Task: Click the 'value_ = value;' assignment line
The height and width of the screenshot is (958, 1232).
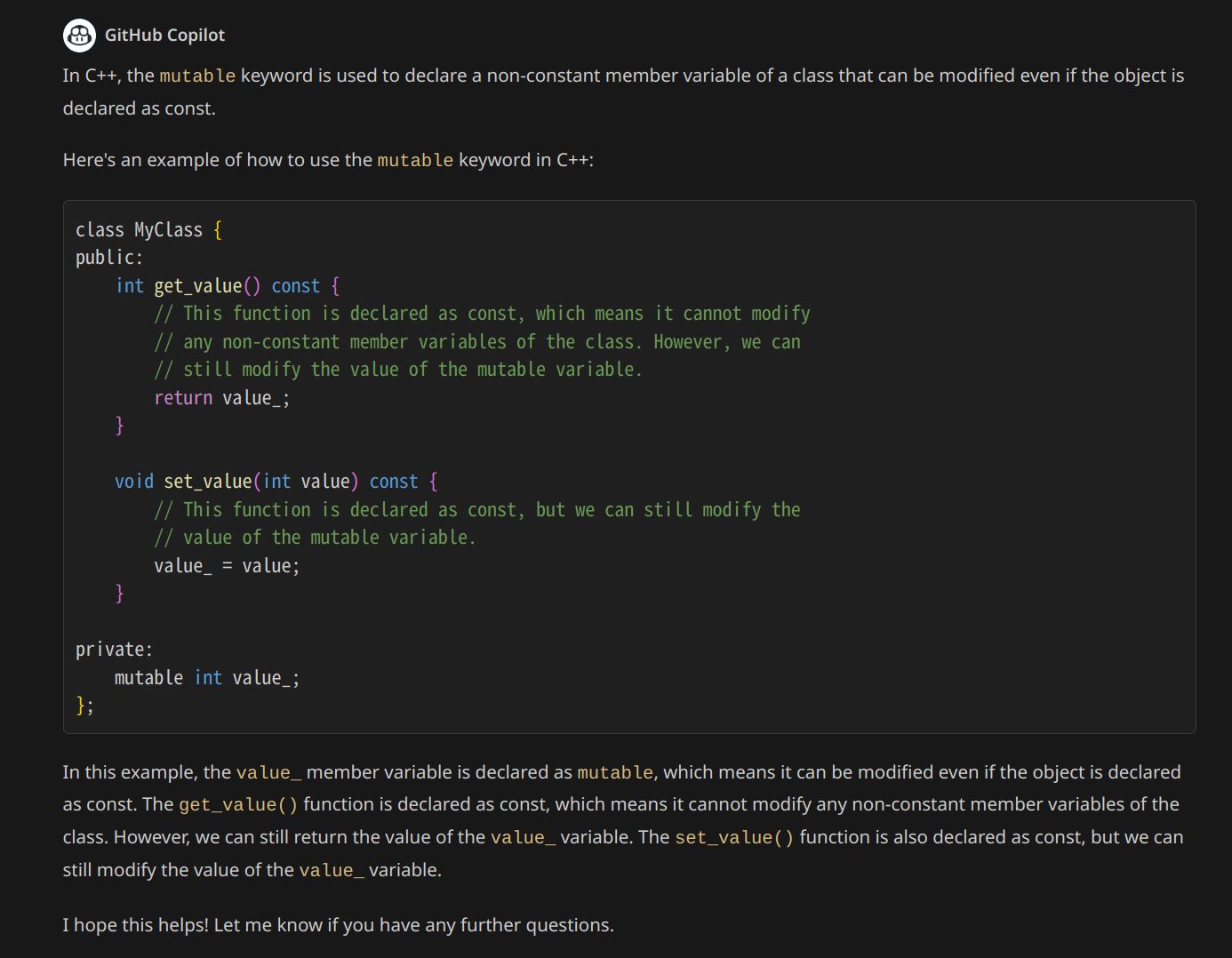Action: pyautogui.click(x=227, y=566)
